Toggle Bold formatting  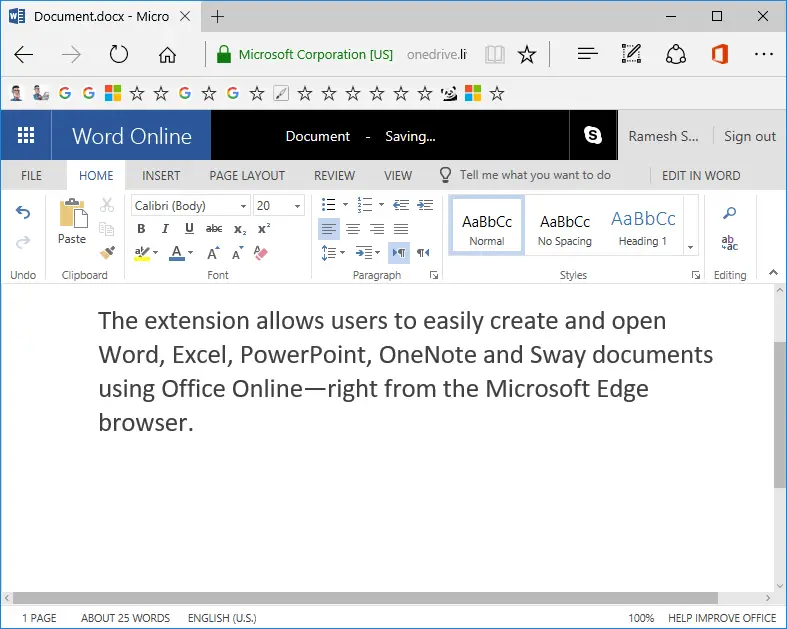(x=141, y=229)
